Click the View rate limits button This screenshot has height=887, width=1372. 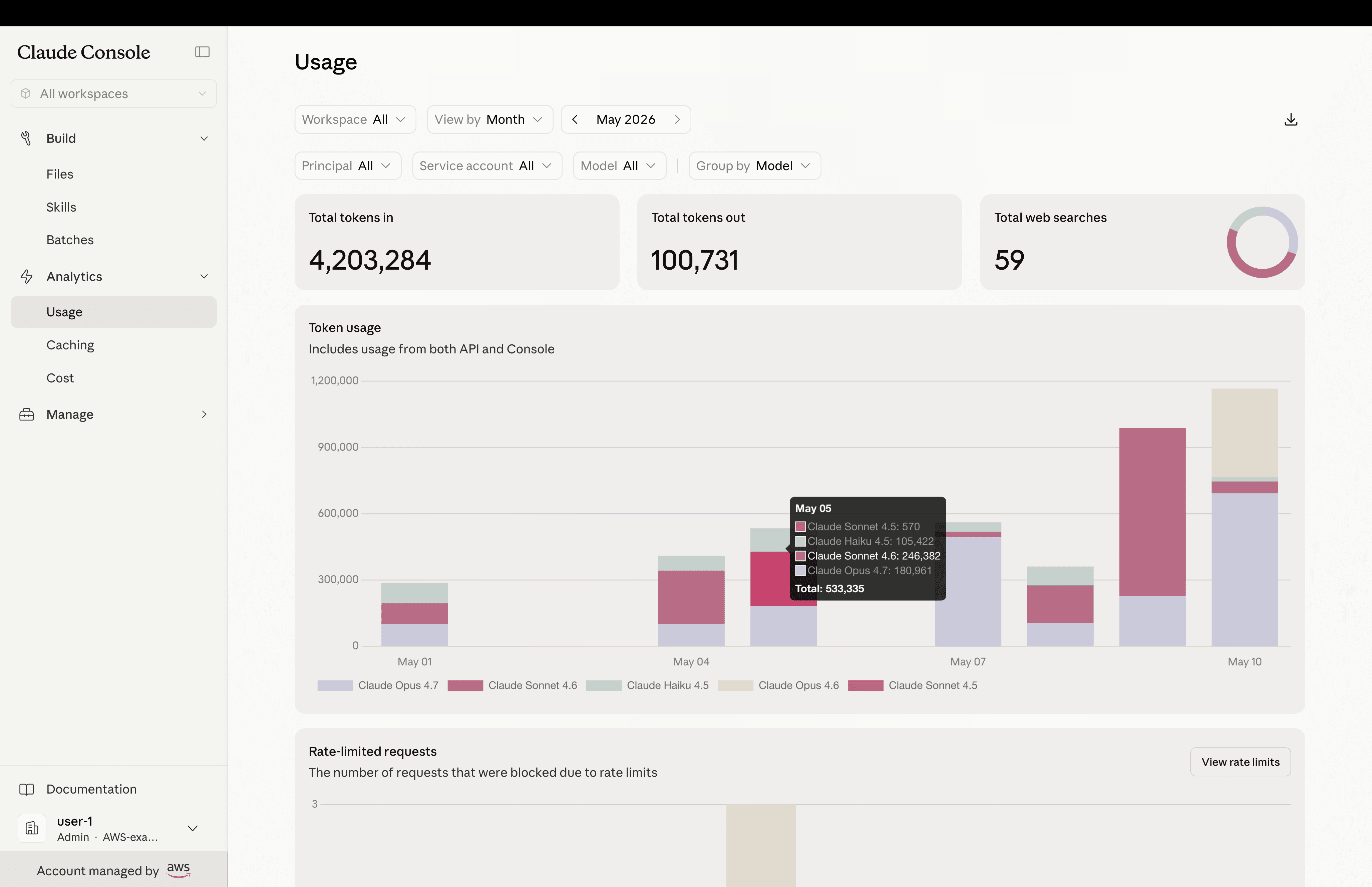point(1240,762)
